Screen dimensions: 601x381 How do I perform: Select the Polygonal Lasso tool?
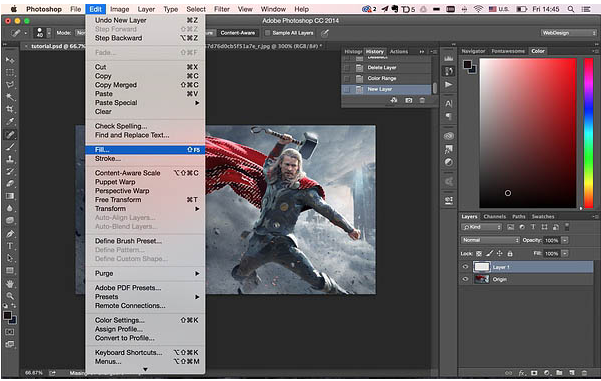[x=10, y=84]
